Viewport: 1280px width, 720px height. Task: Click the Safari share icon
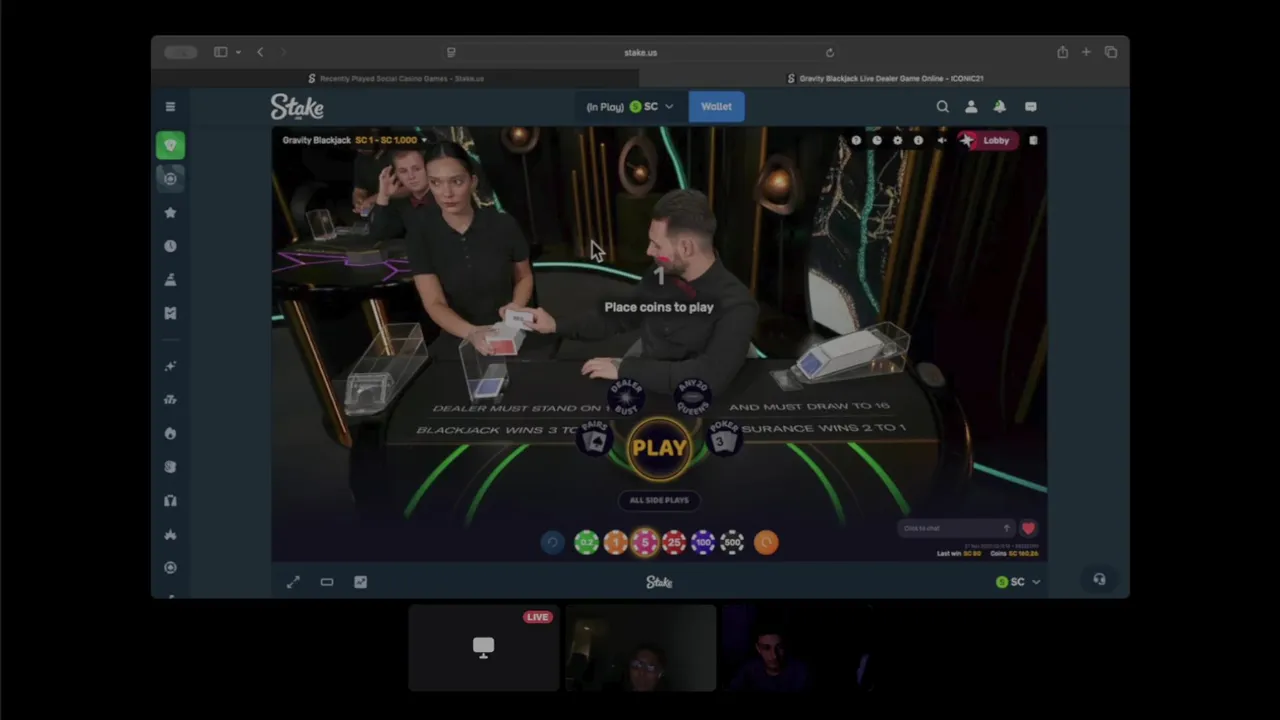(x=1062, y=52)
